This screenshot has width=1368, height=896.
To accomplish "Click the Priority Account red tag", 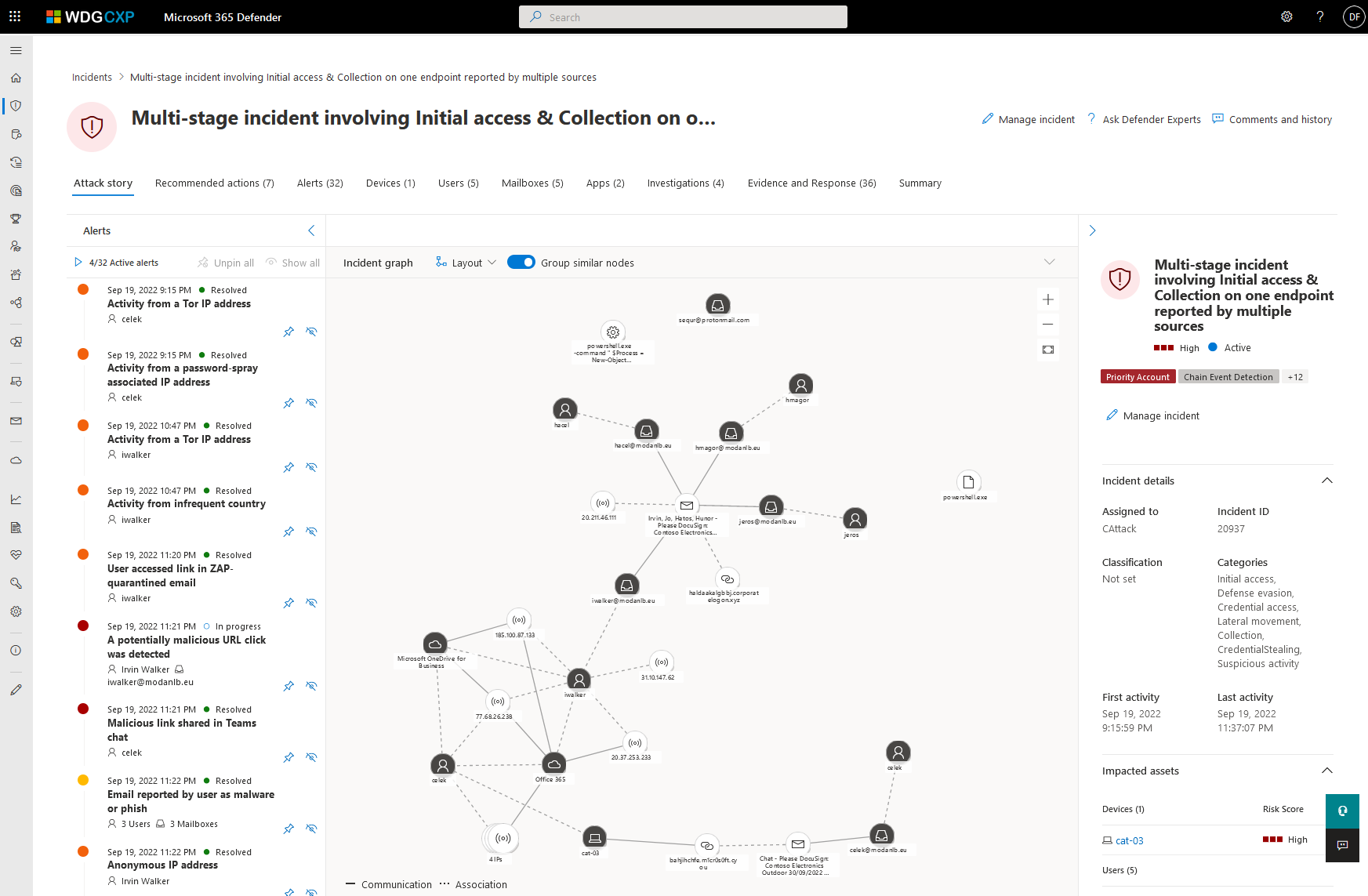I will (1138, 377).
